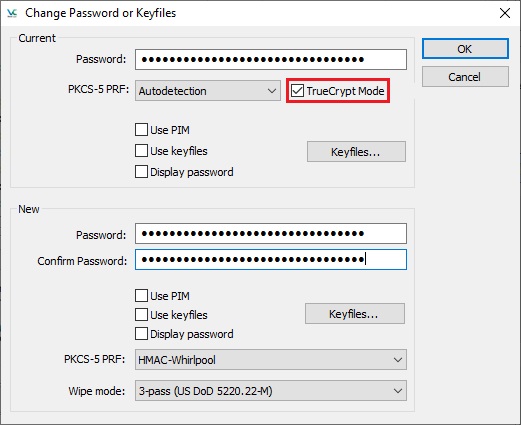The width and height of the screenshot is (521, 425).
Task: Uncheck the TrueCrypt Mode checkbox
Action: tap(297, 91)
